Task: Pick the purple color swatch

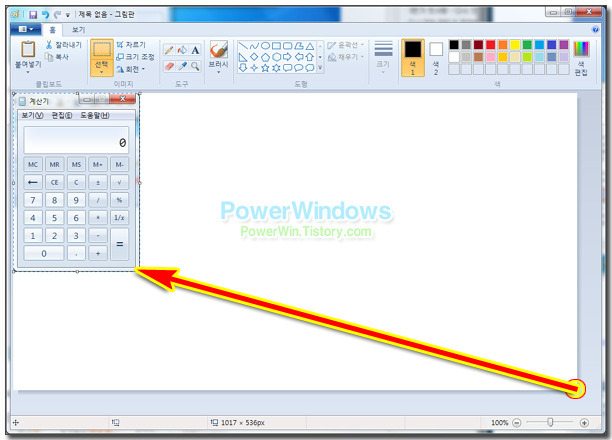Action: [564, 45]
